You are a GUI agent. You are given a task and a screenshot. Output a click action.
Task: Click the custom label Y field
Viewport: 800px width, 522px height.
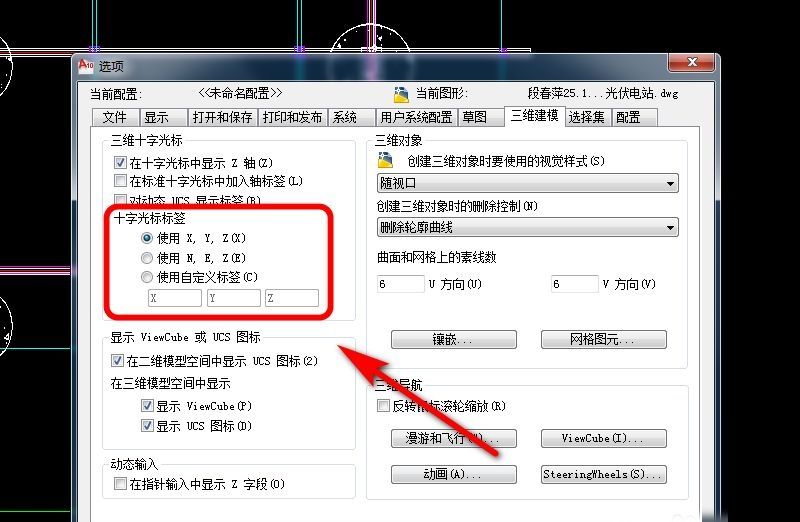click(x=234, y=298)
